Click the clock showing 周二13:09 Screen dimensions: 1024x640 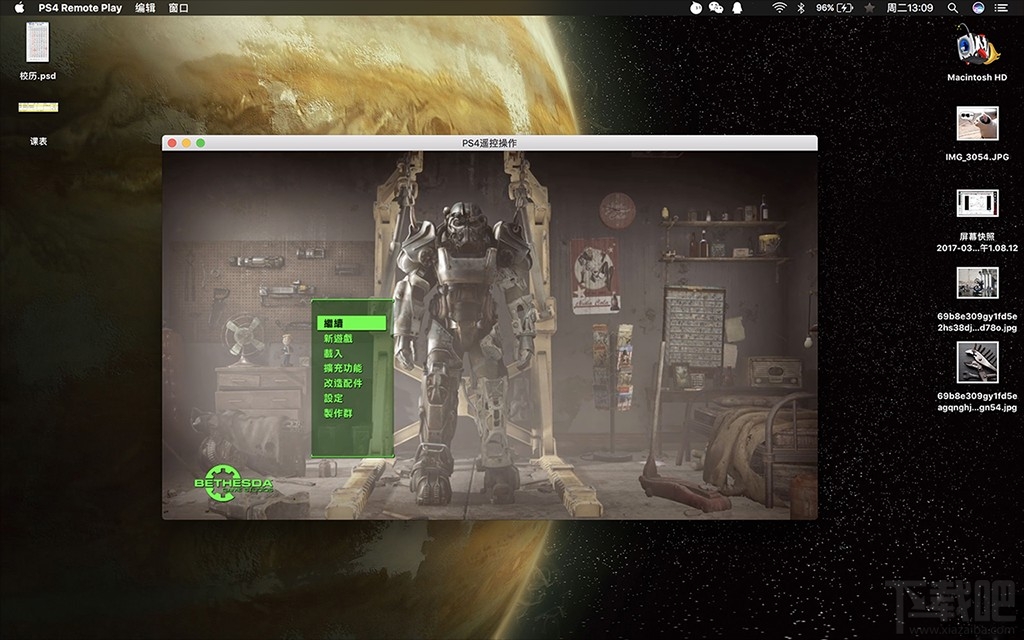[910, 8]
